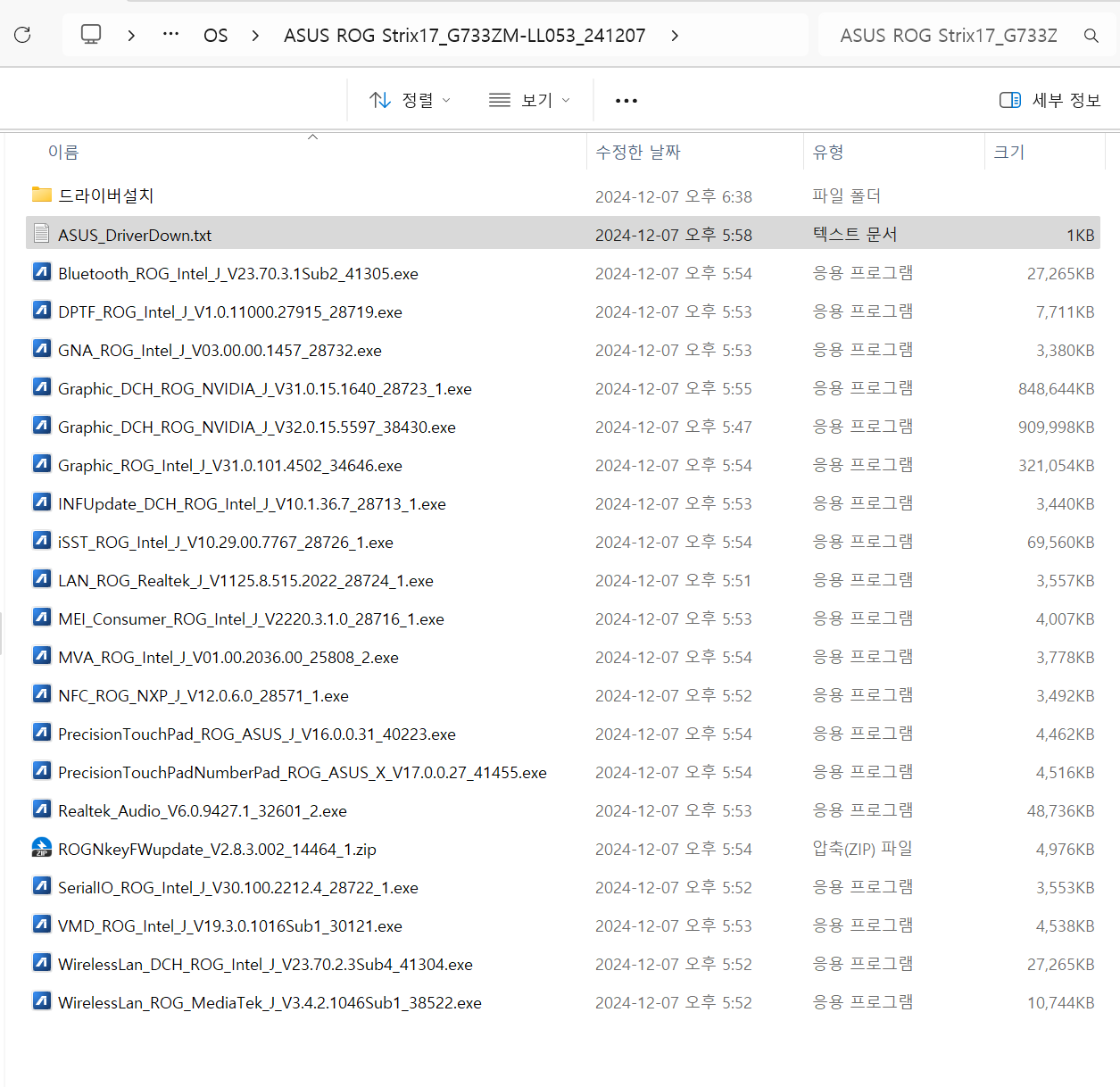Sort by 이름 column header

[63, 153]
